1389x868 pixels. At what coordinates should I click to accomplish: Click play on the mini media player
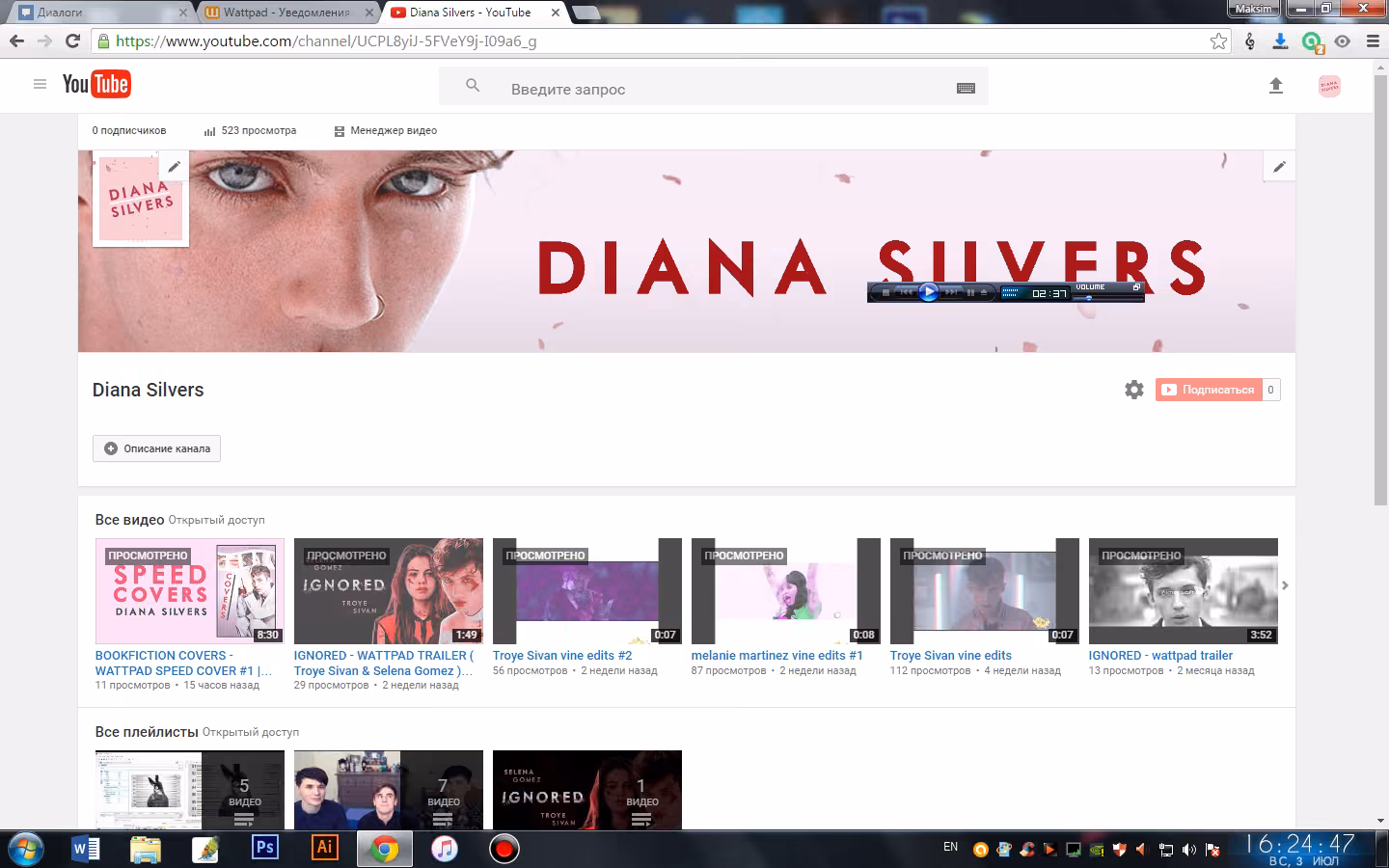[x=928, y=291]
